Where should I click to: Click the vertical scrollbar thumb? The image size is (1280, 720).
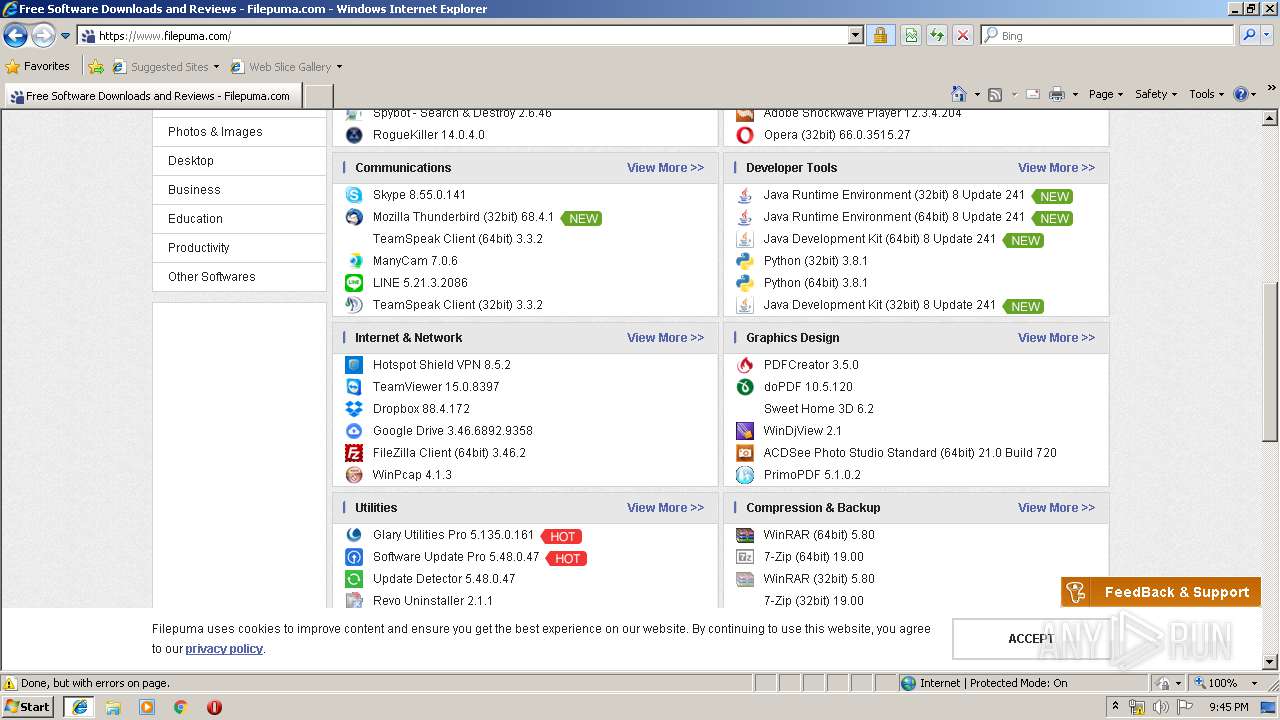pyautogui.click(x=1270, y=360)
